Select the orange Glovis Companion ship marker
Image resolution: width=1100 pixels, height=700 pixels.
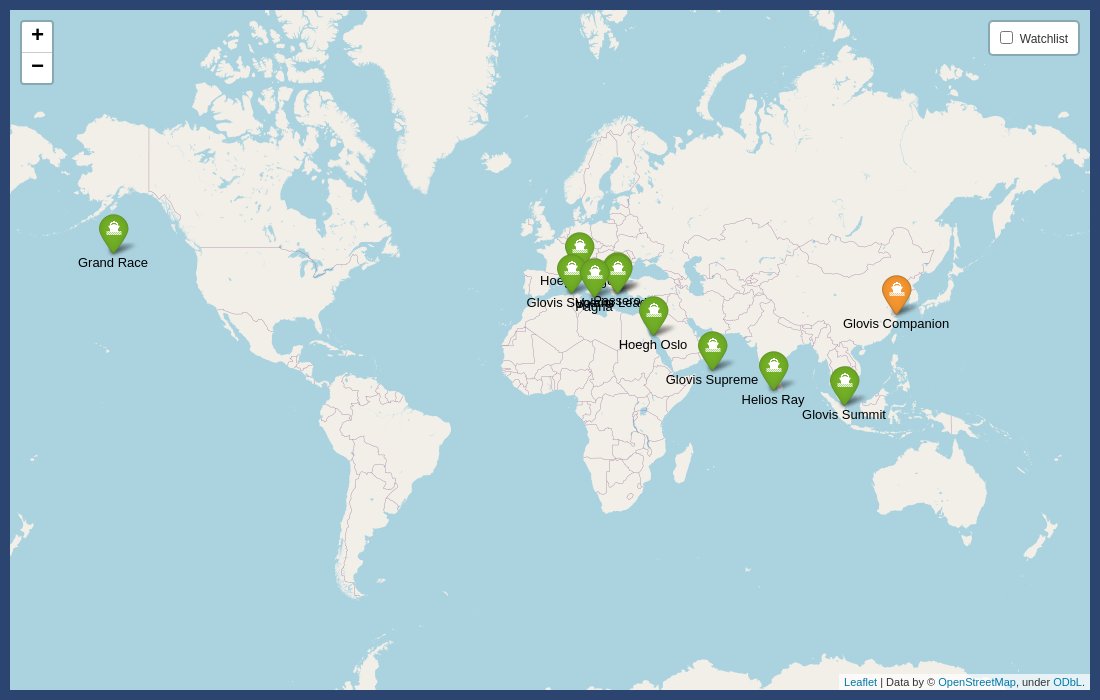[x=897, y=293]
